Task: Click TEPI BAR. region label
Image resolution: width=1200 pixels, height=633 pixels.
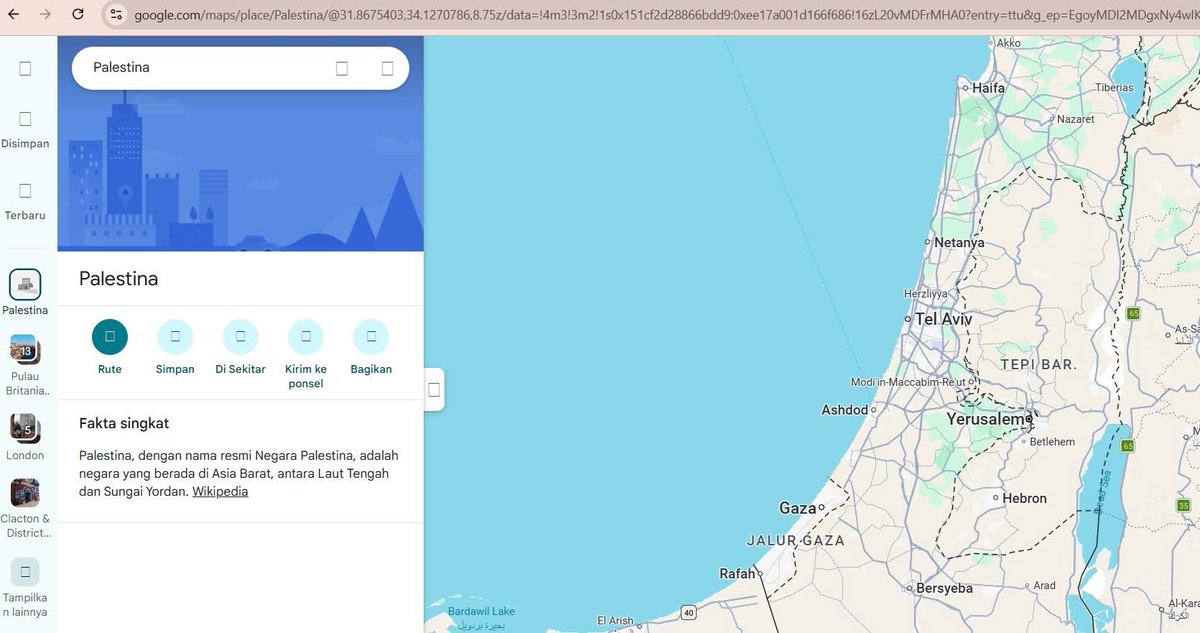Action: (1038, 365)
